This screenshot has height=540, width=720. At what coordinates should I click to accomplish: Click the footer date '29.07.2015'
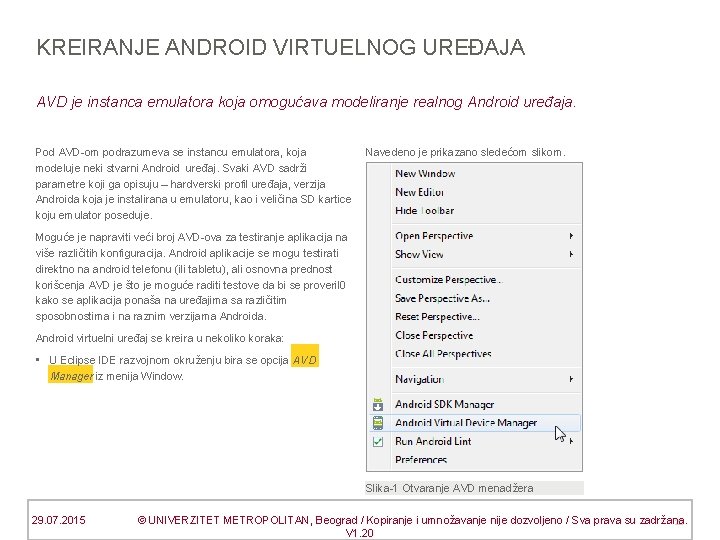pos(59,520)
